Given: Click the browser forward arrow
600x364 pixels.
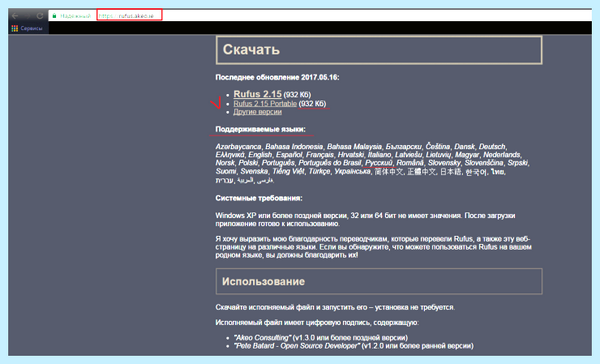Looking at the screenshot, I should click(28, 16).
